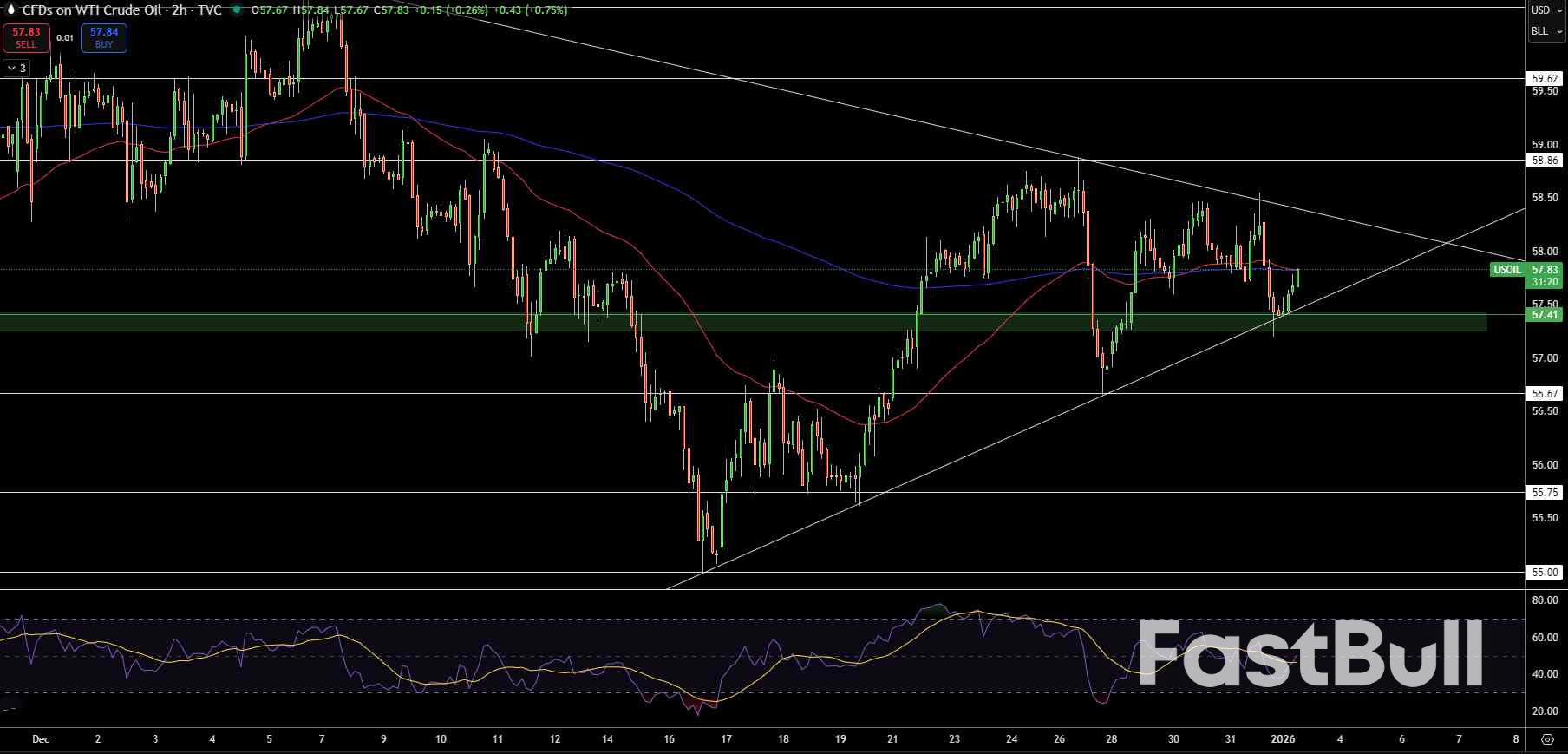This screenshot has height=754, width=1568.
Task: Select the 55.75 horizontal line price label
Action: tap(1545, 492)
